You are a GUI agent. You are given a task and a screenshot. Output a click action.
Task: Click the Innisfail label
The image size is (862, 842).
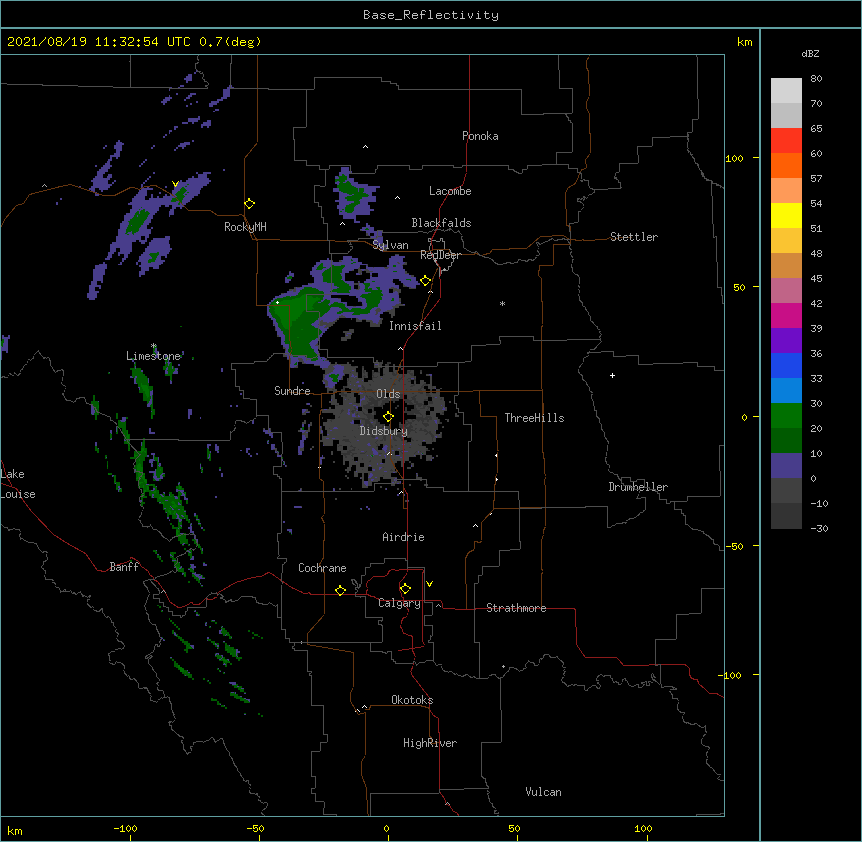pyautogui.click(x=415, y=326)
